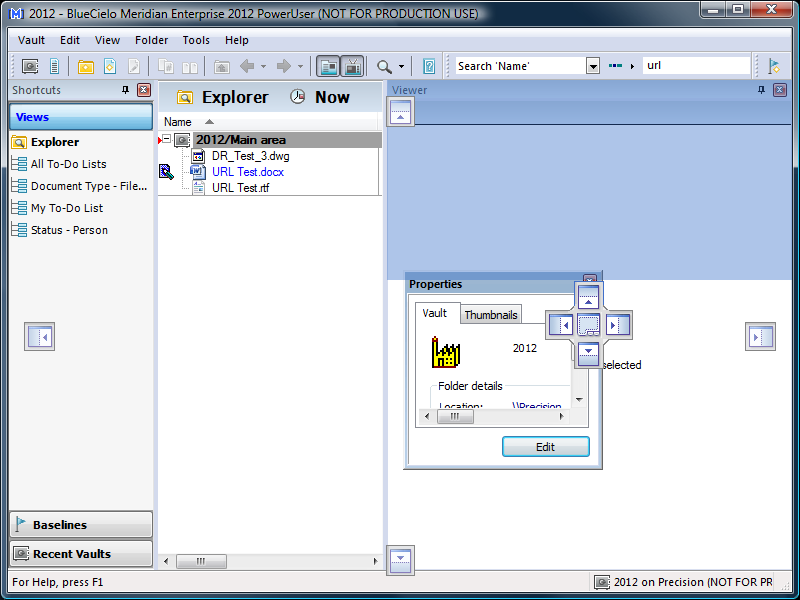Click the Views group header

coord(81,117)
